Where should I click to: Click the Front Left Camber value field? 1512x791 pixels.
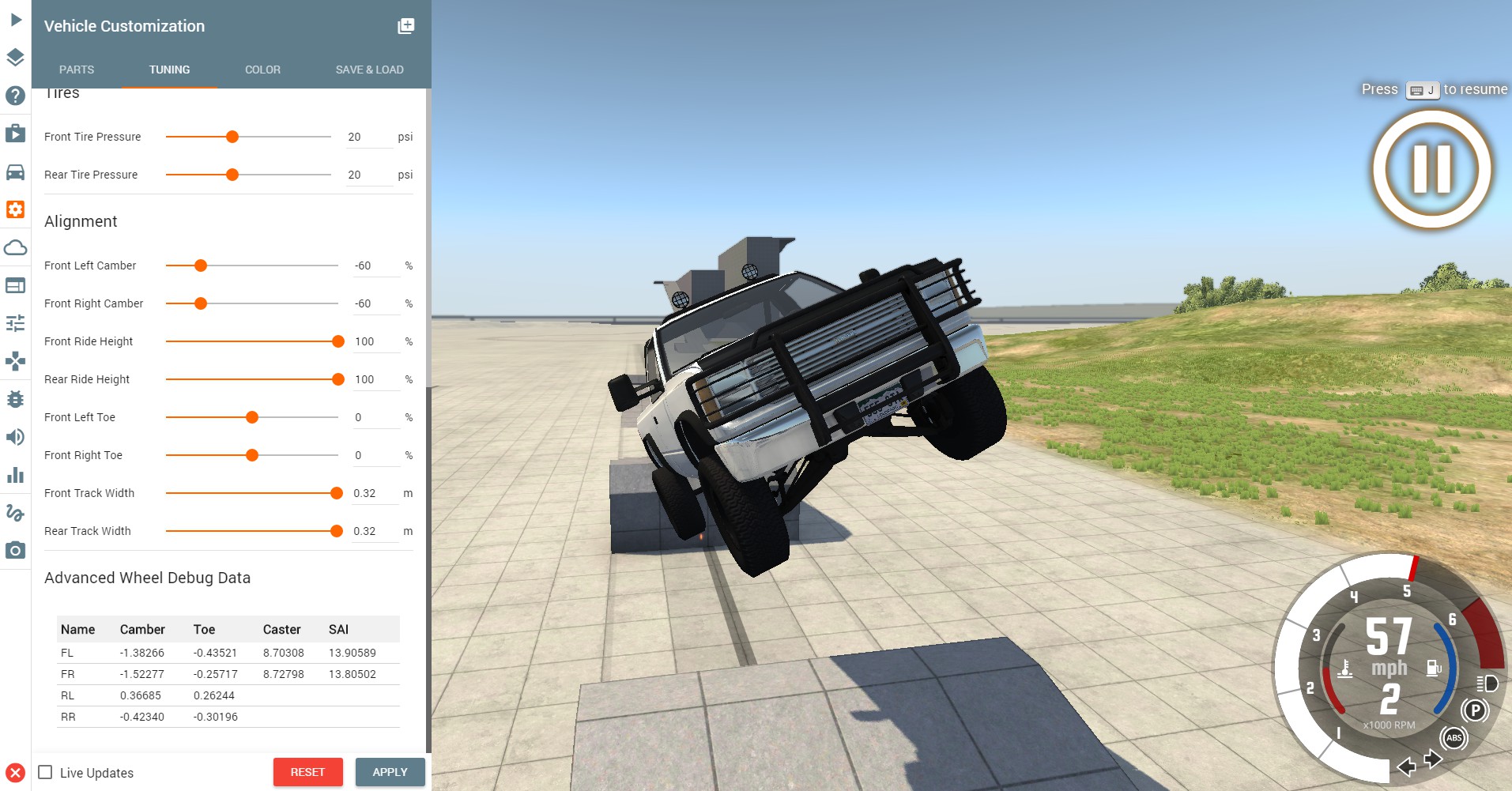click(x=376, y=266)
